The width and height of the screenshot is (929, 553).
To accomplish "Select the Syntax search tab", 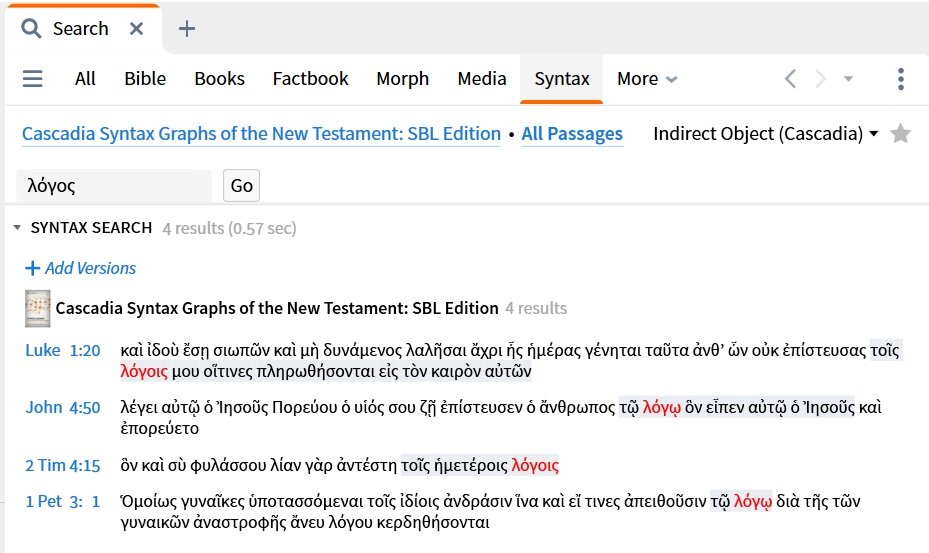I will (x=562, y=79).
